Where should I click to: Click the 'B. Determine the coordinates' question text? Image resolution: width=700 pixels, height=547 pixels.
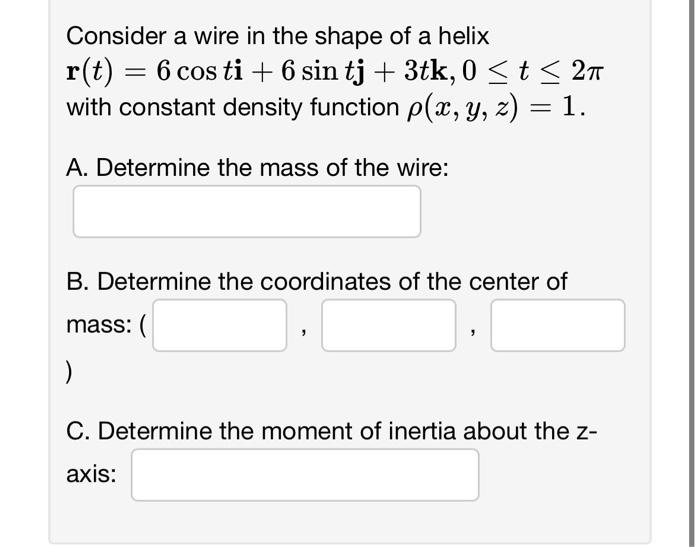(316, 282)
